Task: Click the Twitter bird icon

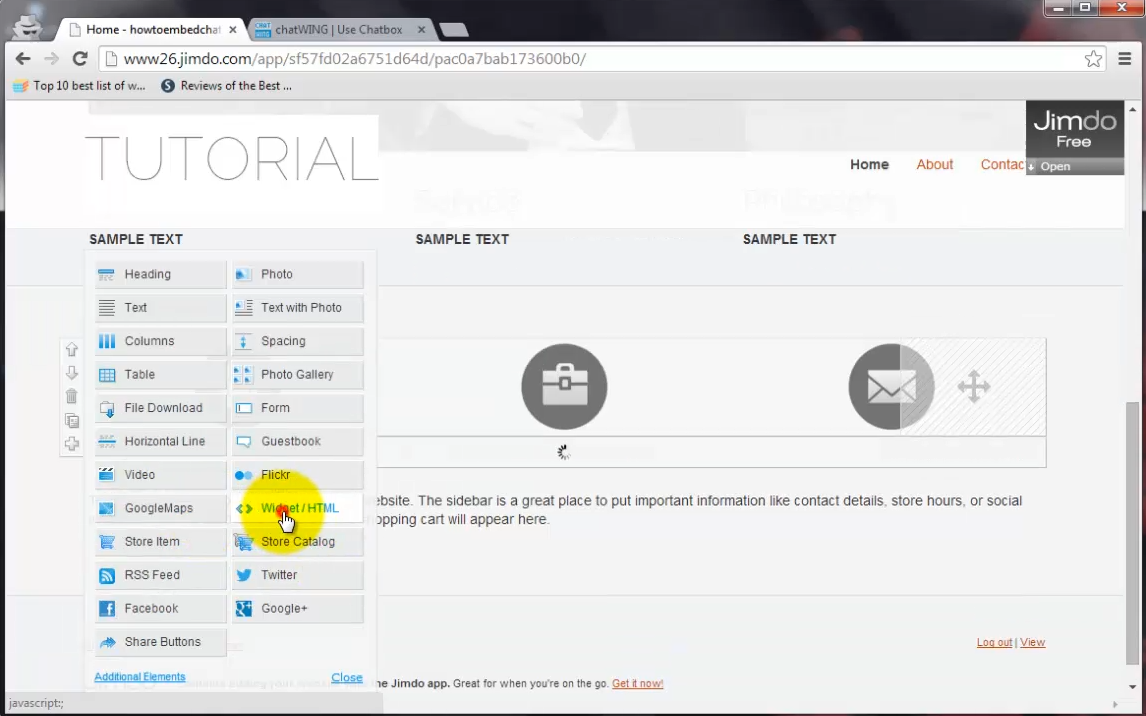Action: coord(243,576)
